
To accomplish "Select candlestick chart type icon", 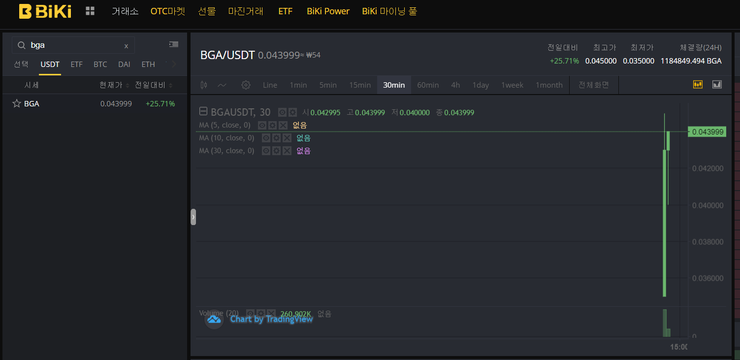I will click(x=204, y=85).
